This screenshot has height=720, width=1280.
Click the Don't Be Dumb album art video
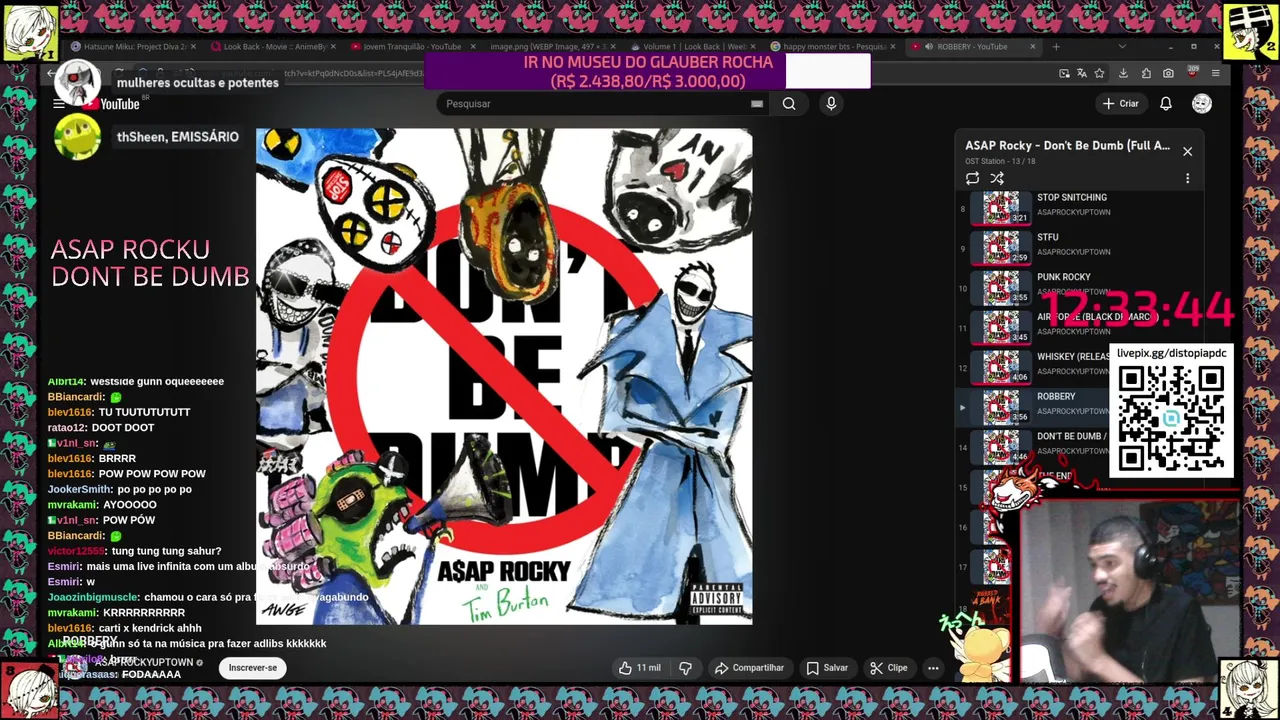coord(504,376)
